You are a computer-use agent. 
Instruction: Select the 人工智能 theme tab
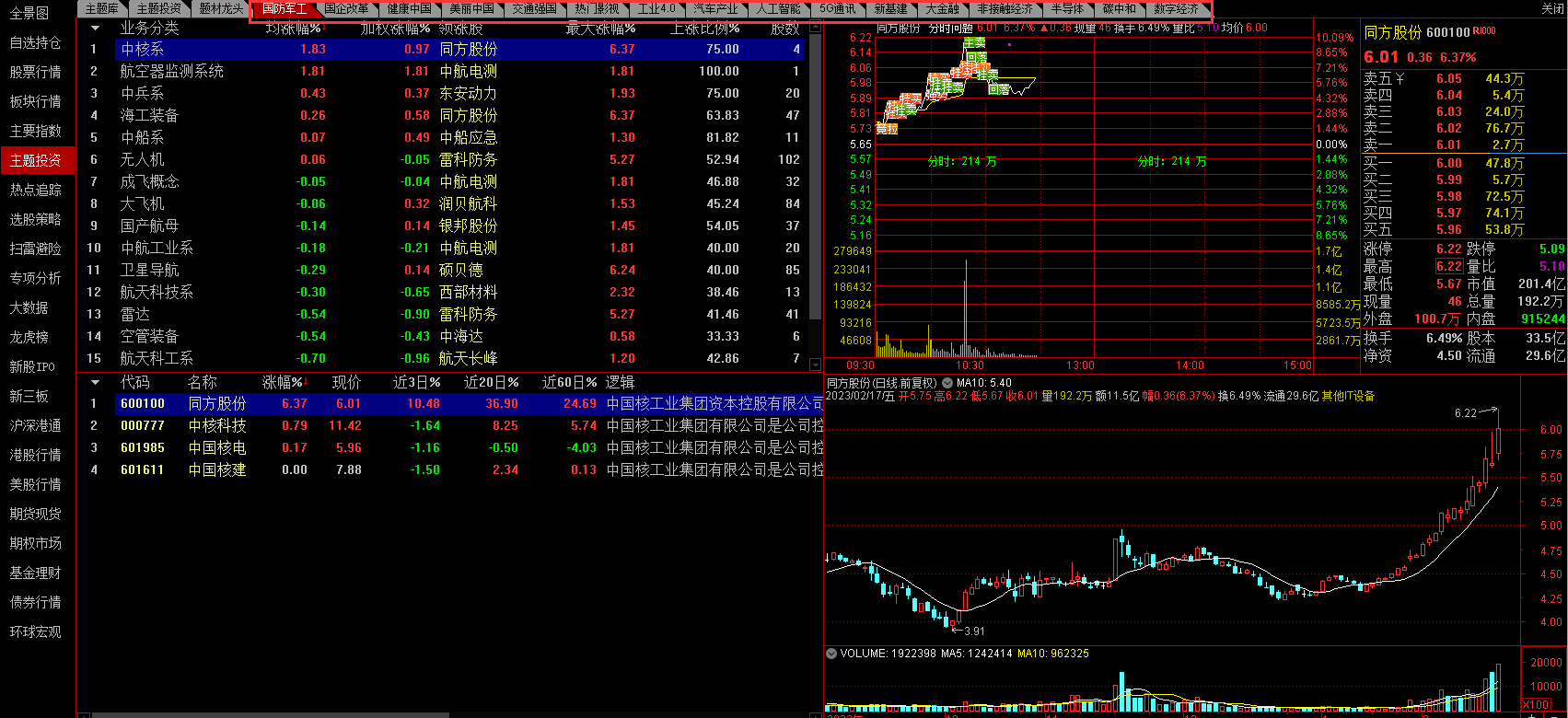tap(778, 8)
